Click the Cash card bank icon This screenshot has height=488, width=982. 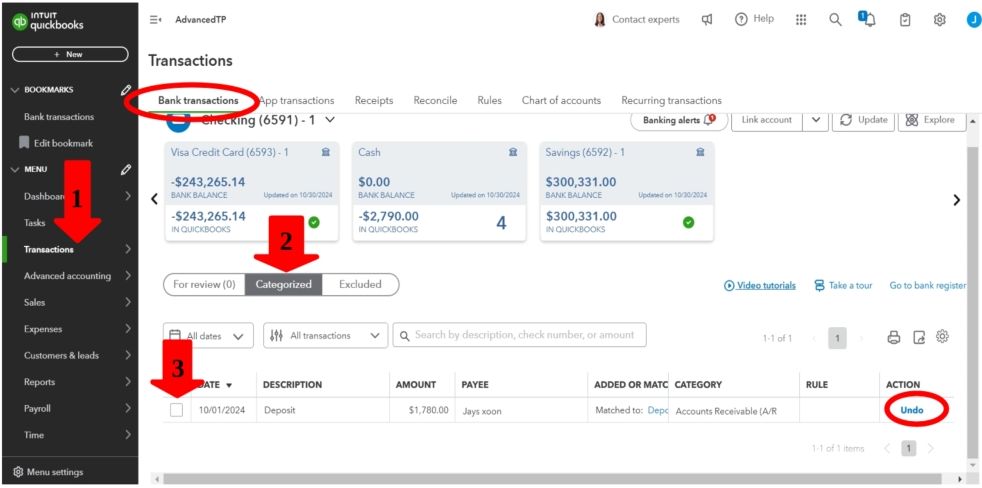click(513, 152)
